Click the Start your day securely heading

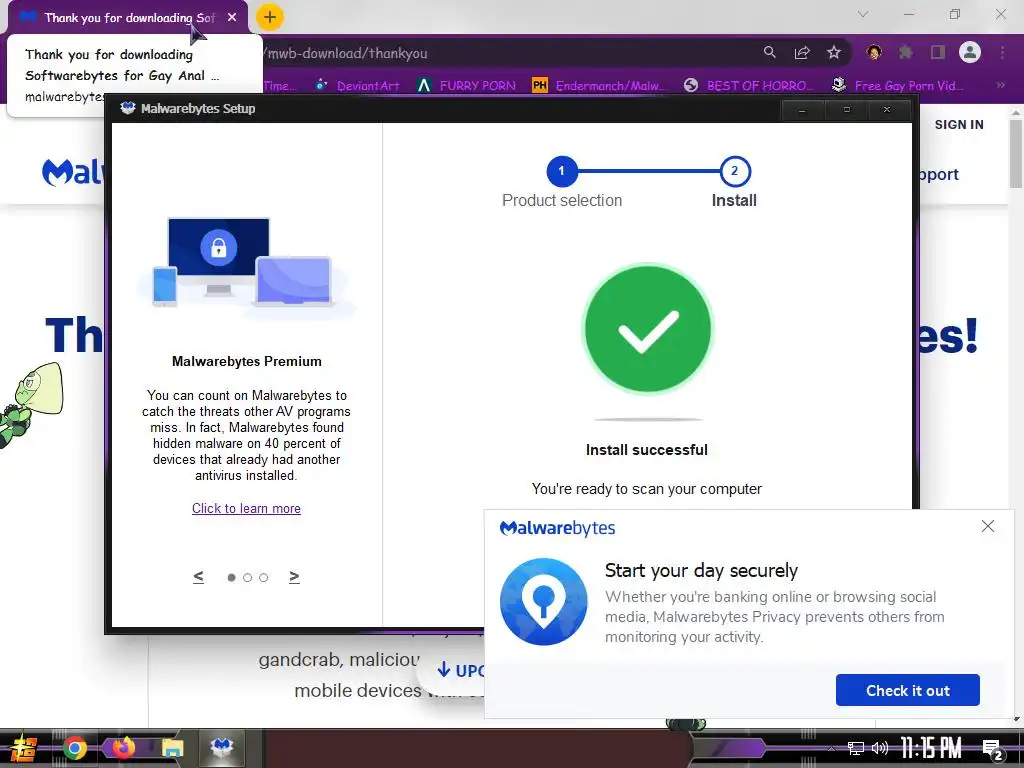point(701,571)
